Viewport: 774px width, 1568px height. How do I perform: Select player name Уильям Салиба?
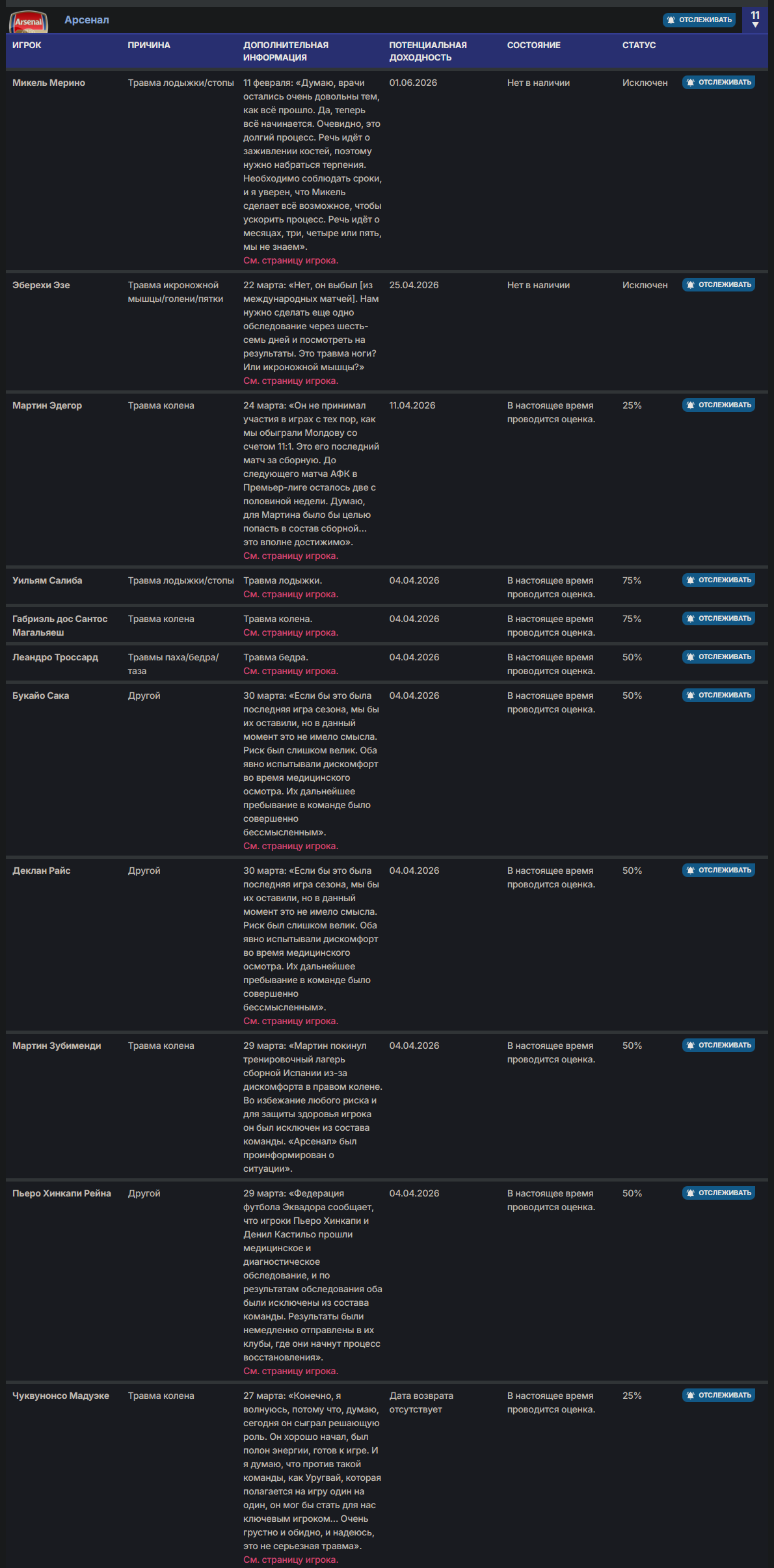pyautogui.click(x=47, y=581)
